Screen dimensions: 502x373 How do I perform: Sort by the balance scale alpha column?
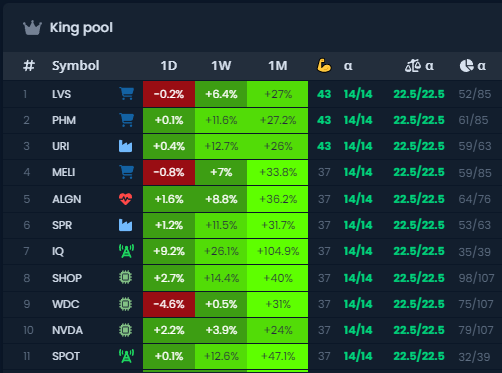point(419,66)
